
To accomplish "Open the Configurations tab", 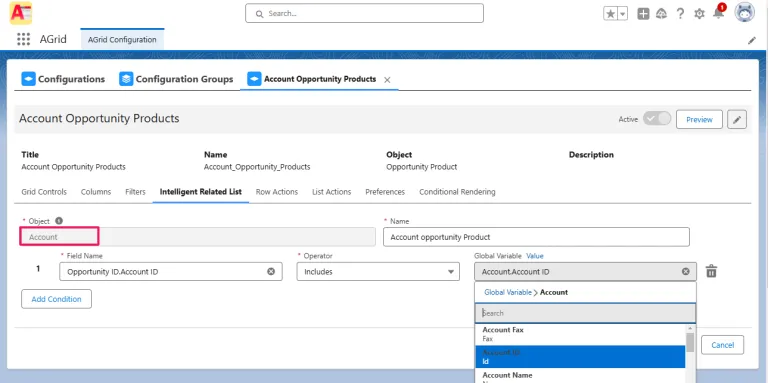I will click(x=63, y=79).
